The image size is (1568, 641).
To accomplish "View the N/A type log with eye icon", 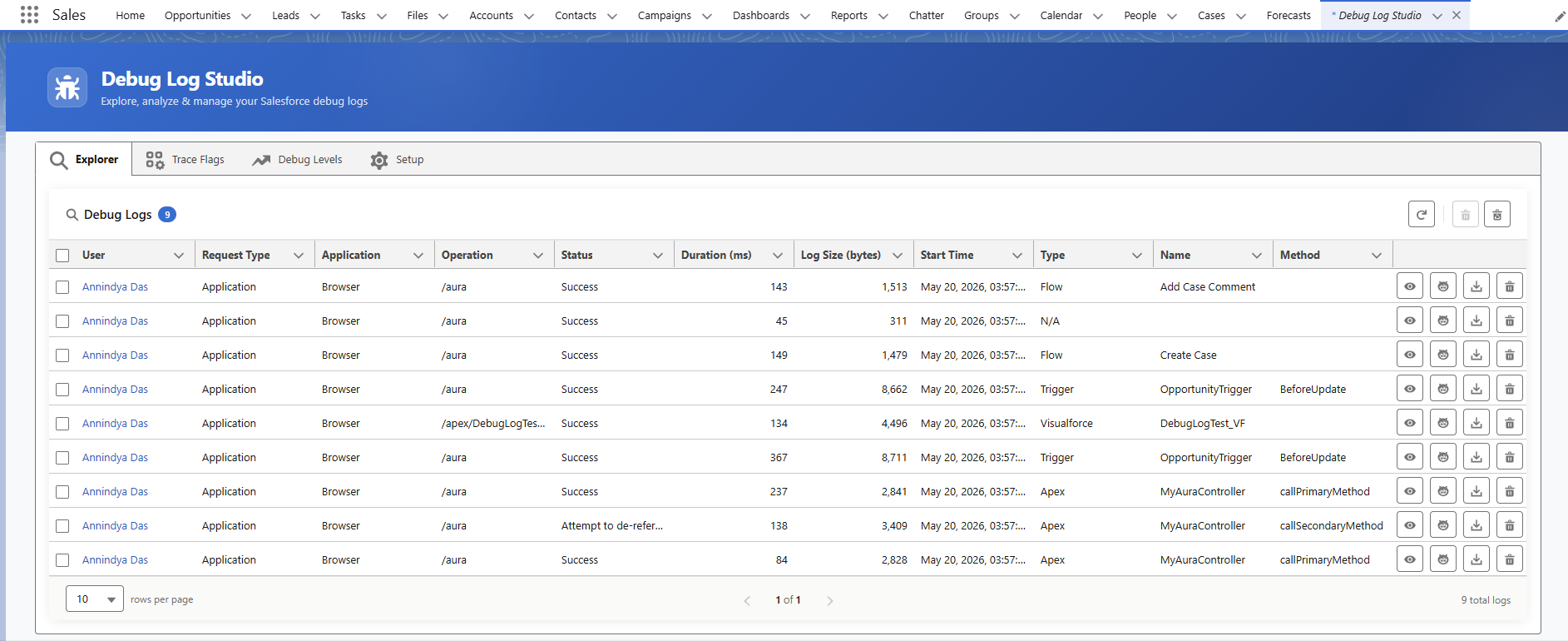I will pos(1410,320).
